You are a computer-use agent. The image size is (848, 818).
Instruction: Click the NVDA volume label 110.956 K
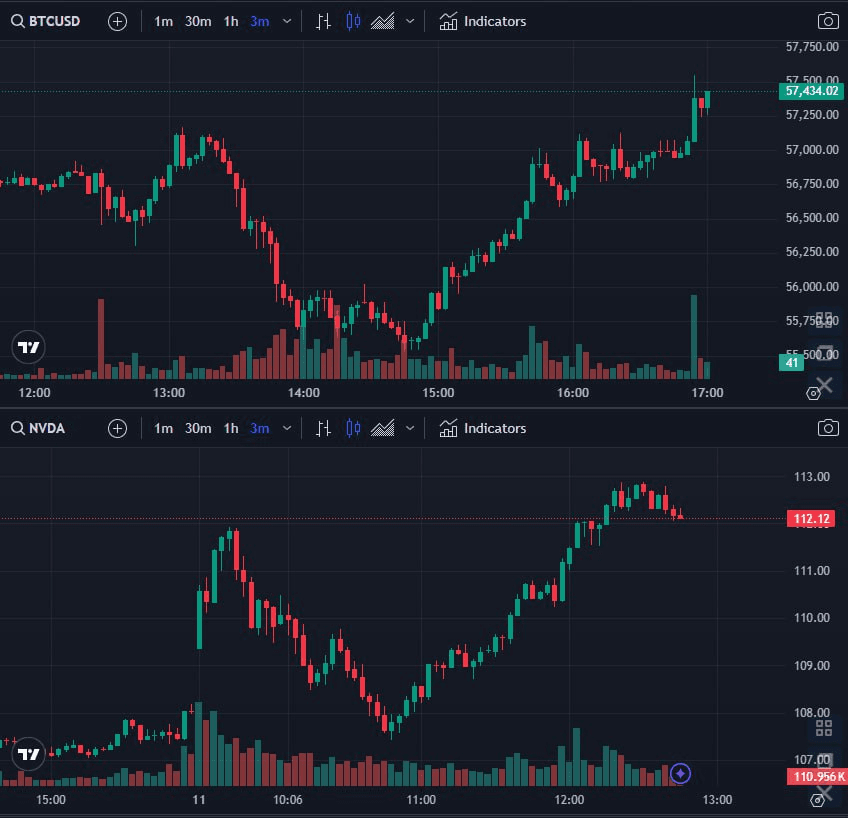(817, 777)
